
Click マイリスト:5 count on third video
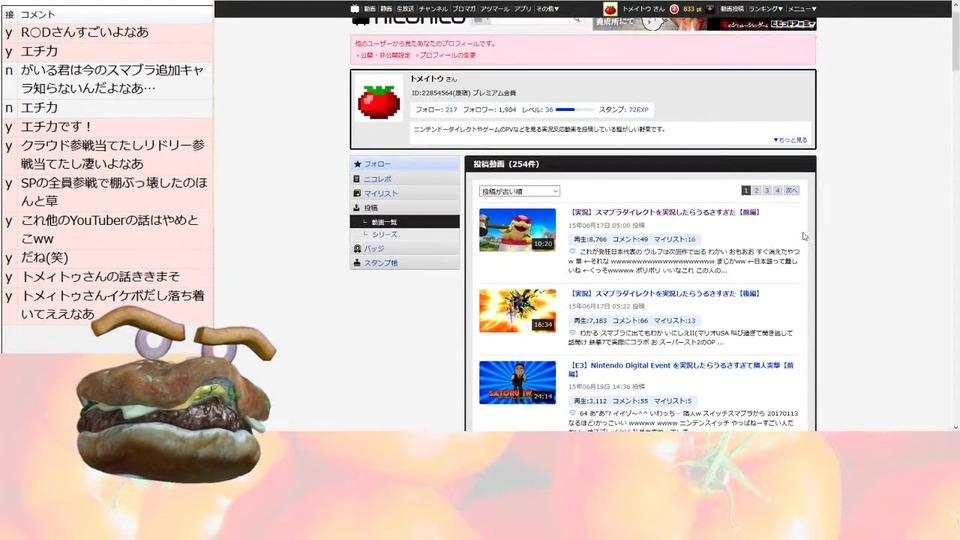click(672, 401)
